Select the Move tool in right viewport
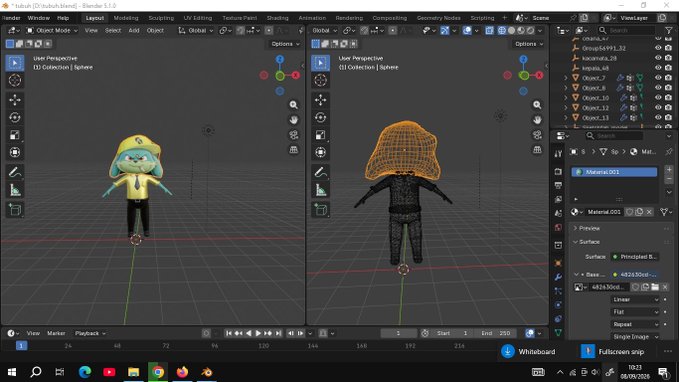The width and height of the screenshot is (679, 382). tap(320, 100)
